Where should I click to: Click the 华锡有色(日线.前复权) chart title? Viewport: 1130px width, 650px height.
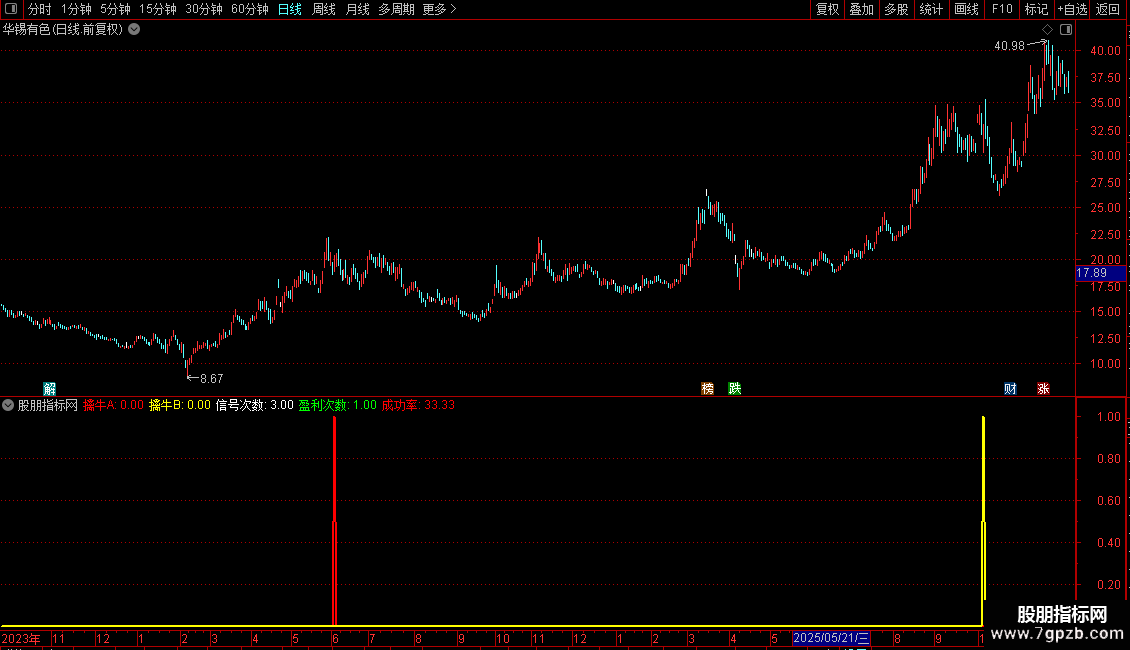[x=63, y=30]
